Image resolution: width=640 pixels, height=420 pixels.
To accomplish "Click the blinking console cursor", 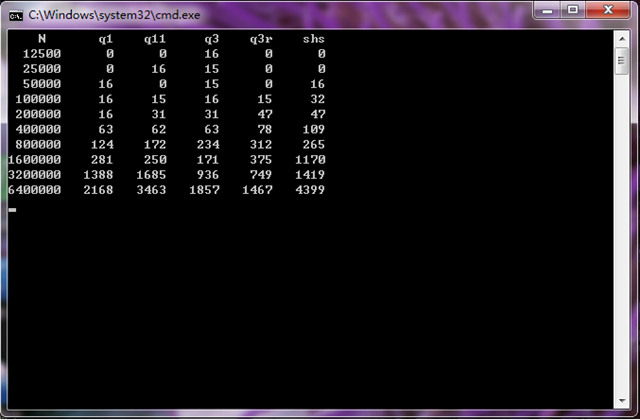I will (12, 210).
